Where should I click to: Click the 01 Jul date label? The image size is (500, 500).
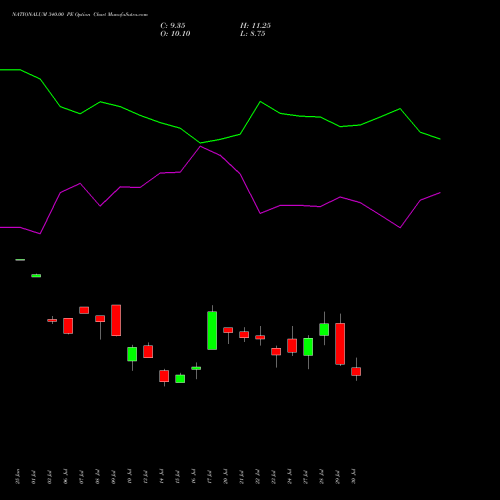33,477
